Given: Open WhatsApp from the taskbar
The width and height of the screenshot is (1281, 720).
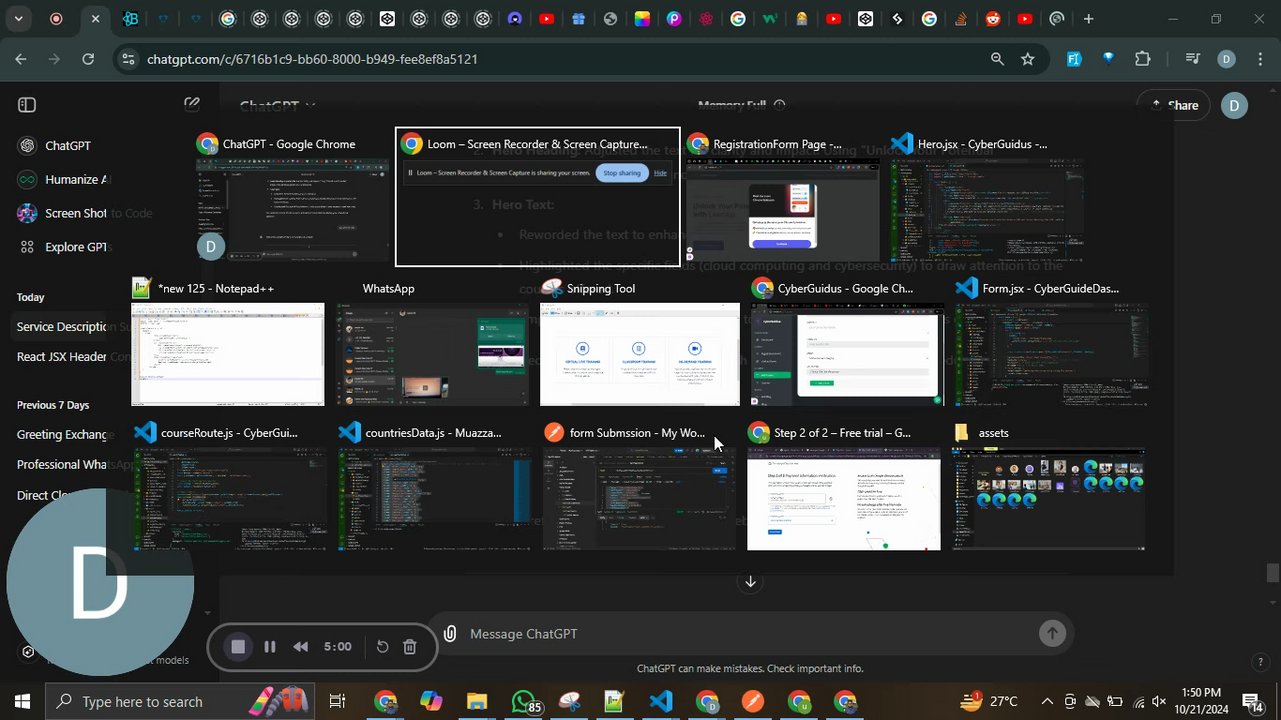Looking at the screenshot, I should click(x=524, y=702).
